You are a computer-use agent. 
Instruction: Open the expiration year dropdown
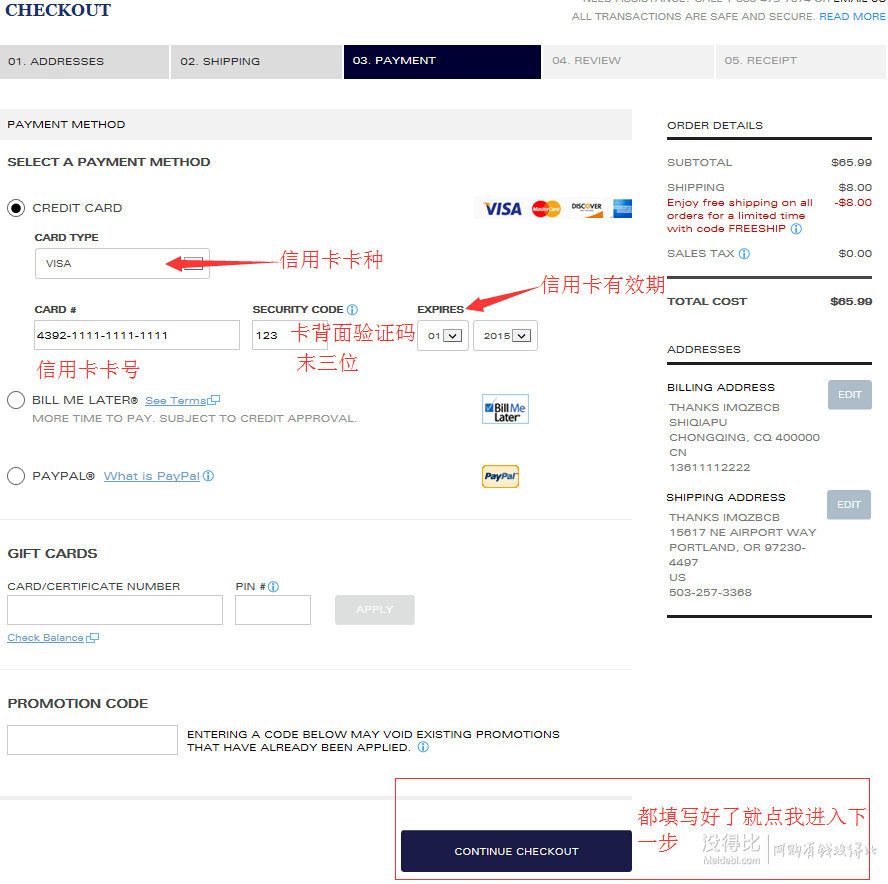click(505, 336)
